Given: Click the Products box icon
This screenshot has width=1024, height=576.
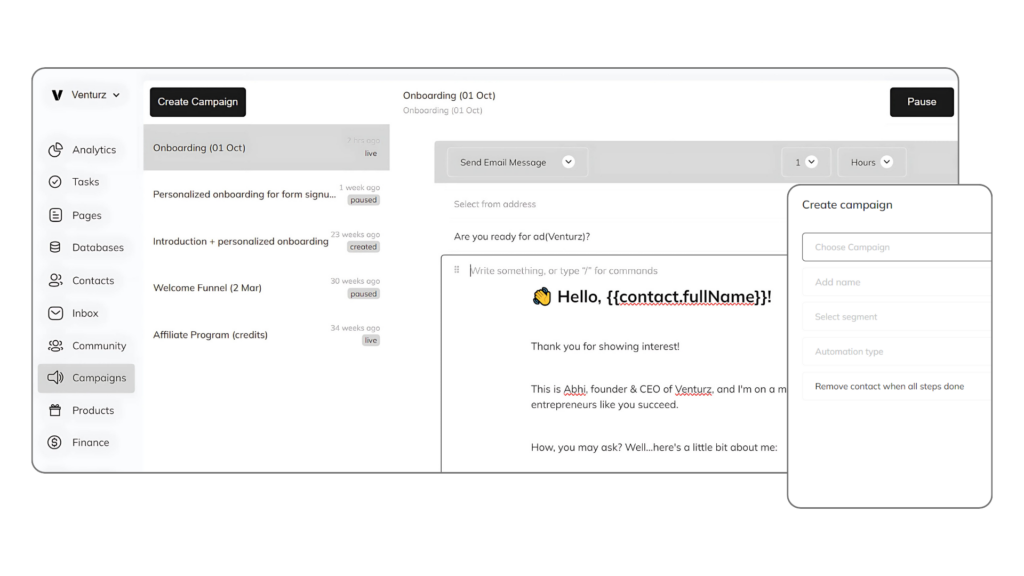Looking at the screenshot, I should pyautogui.click(x=55, y=410).
